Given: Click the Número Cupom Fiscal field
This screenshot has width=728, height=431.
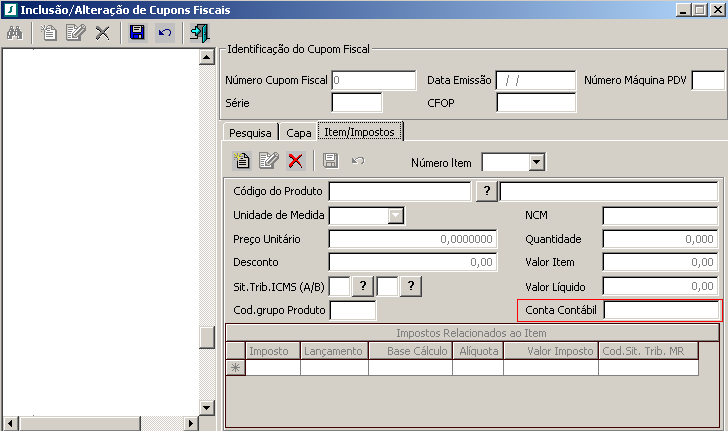Looking at the screenshot, I should pyautogui.click(x=374, y=80).
